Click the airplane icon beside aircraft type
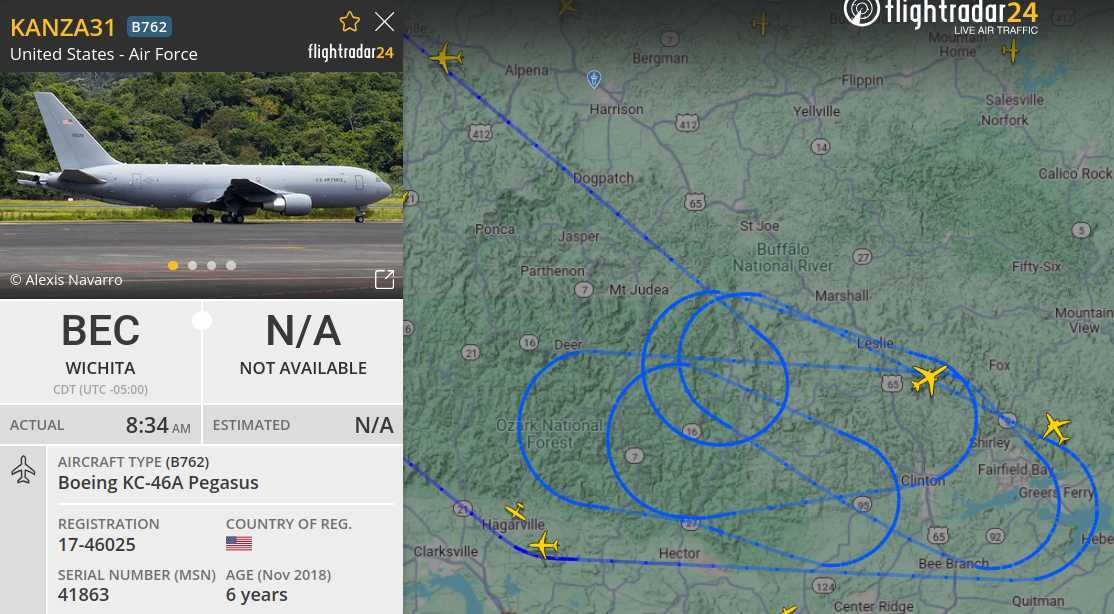Screen dimensions: 1114x614 [x=23, y=470]
